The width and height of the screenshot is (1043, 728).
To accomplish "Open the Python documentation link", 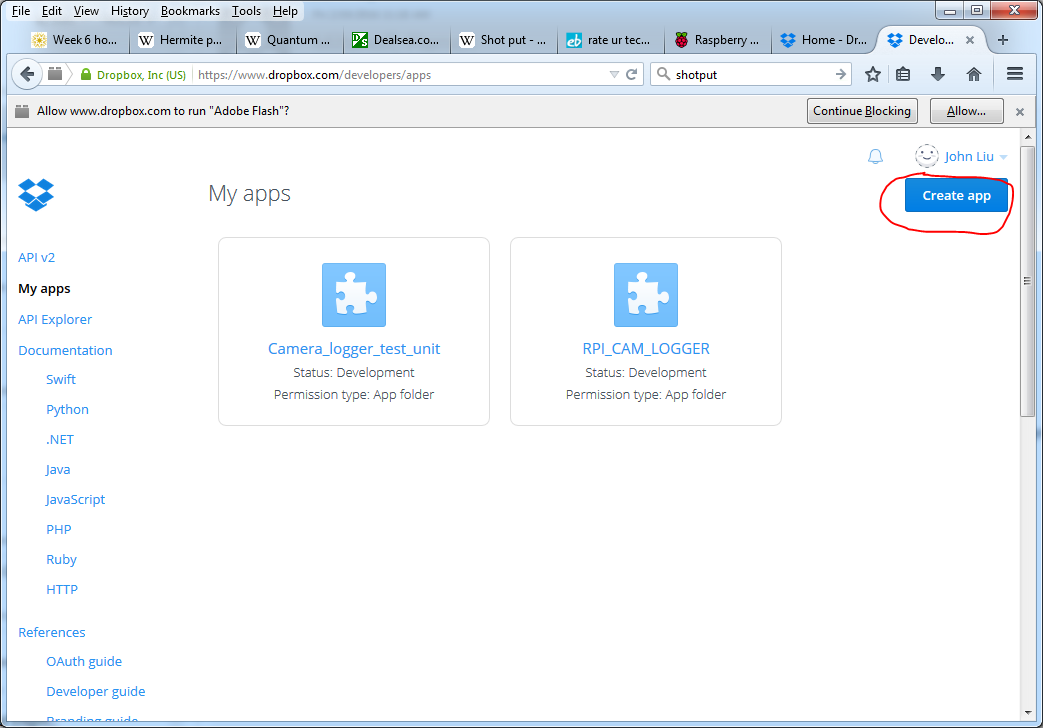I will (67, 409).
